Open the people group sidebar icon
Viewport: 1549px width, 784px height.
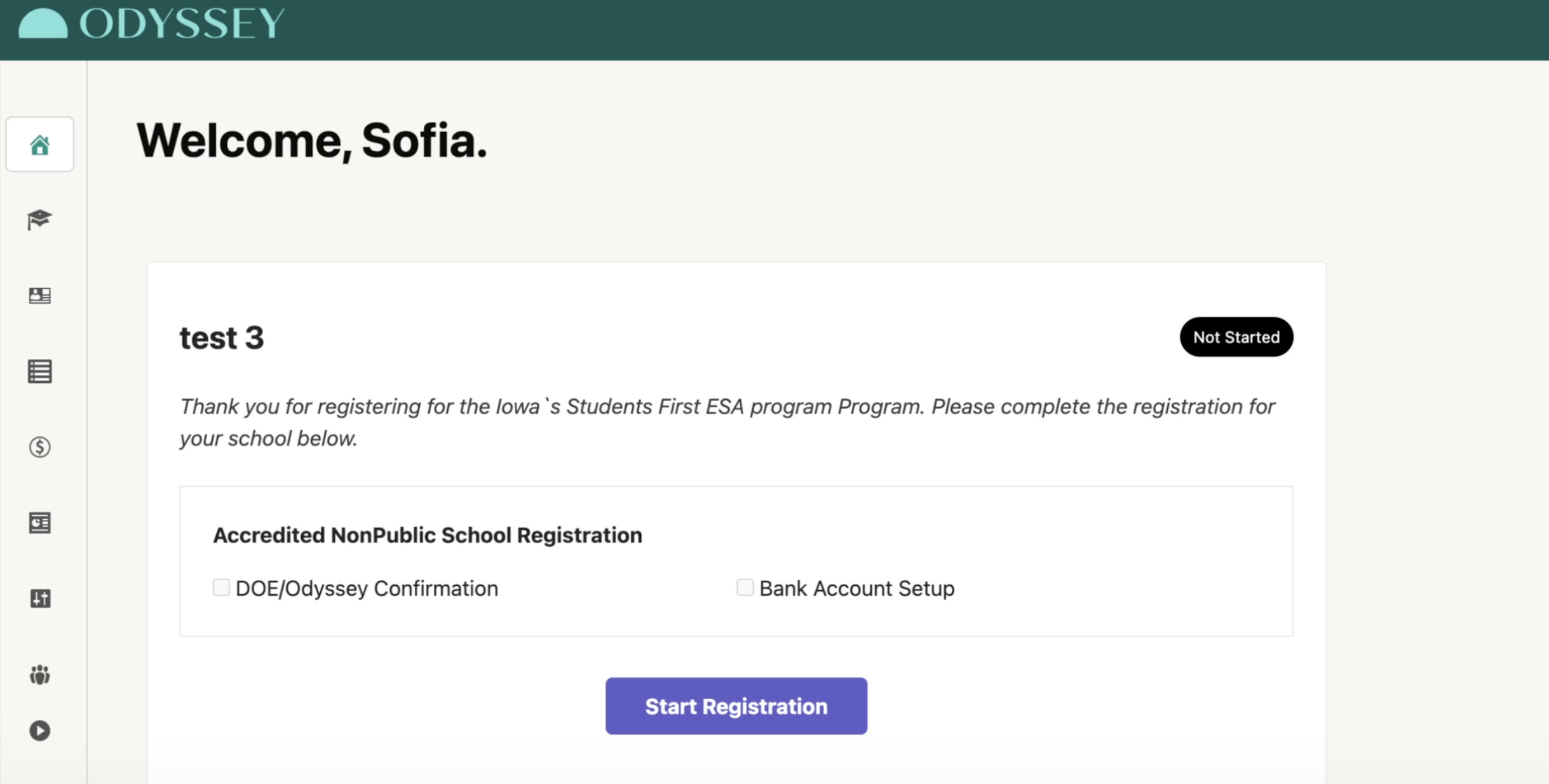pyautogui.click(x=39, y=675)
